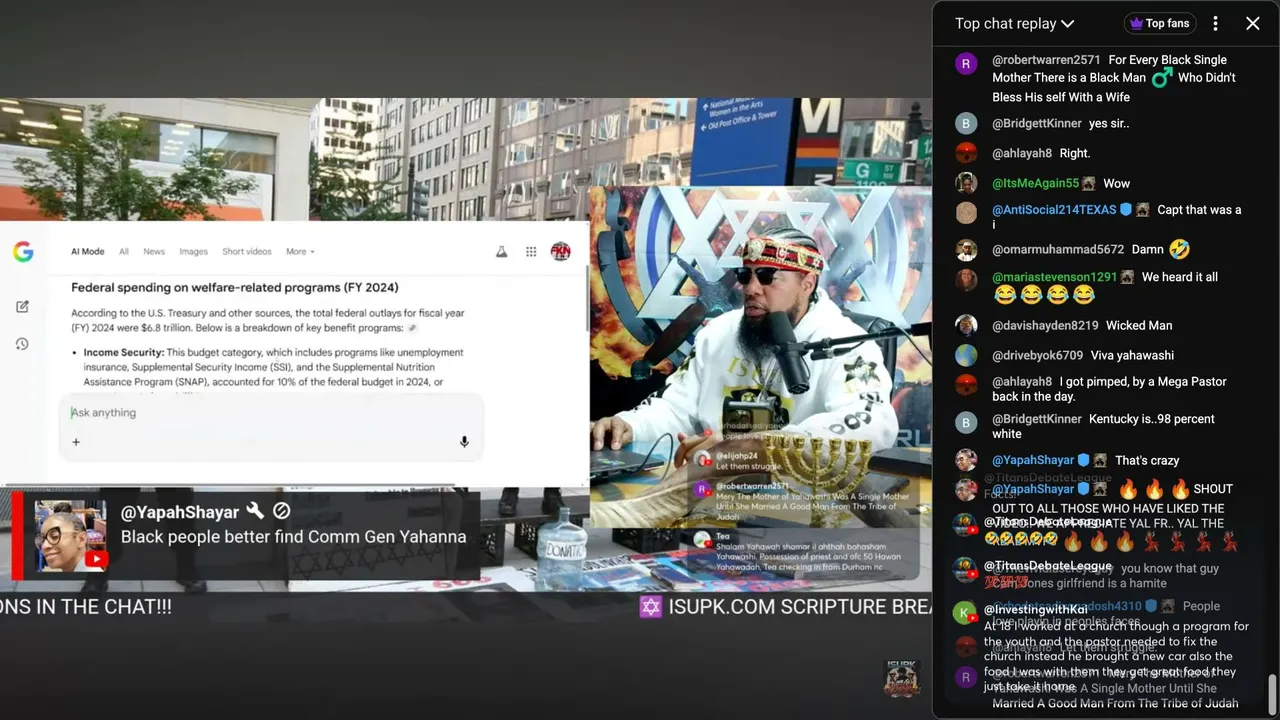Screen dimensions: 1280x720
Task: Click the 'Wicked Man' chat message
Action: click(x=1139, y=326)
